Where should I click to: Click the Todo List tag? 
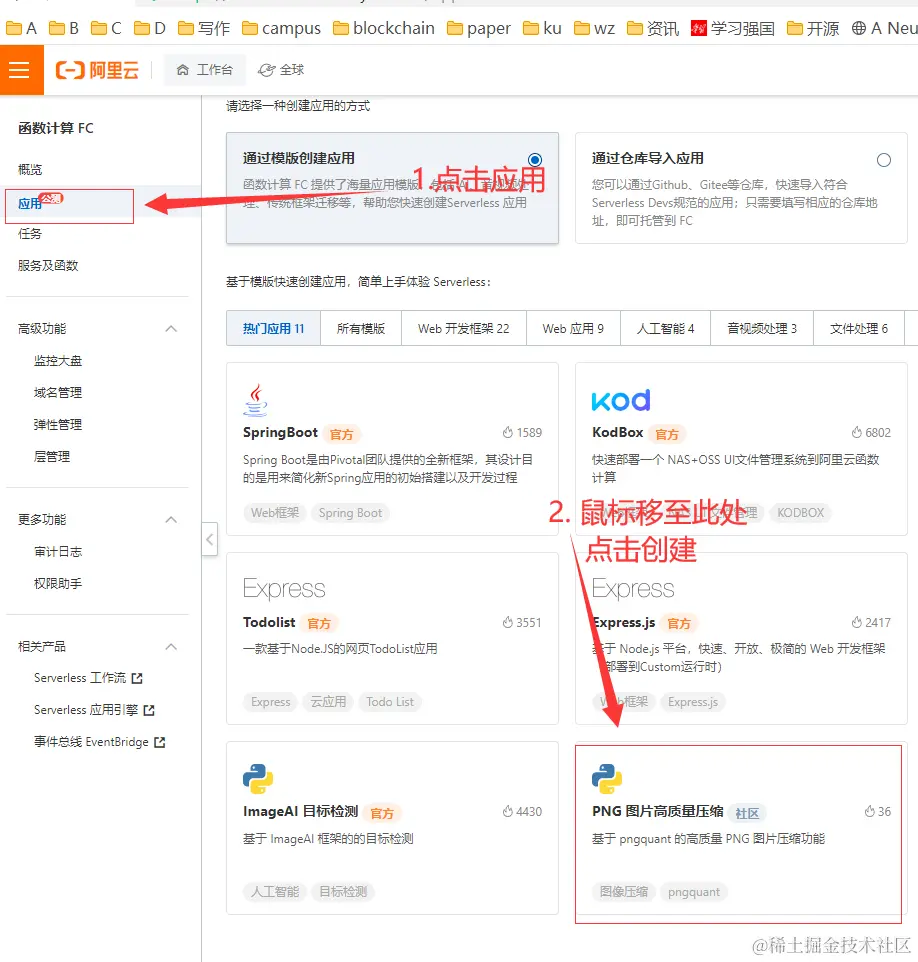390,702
